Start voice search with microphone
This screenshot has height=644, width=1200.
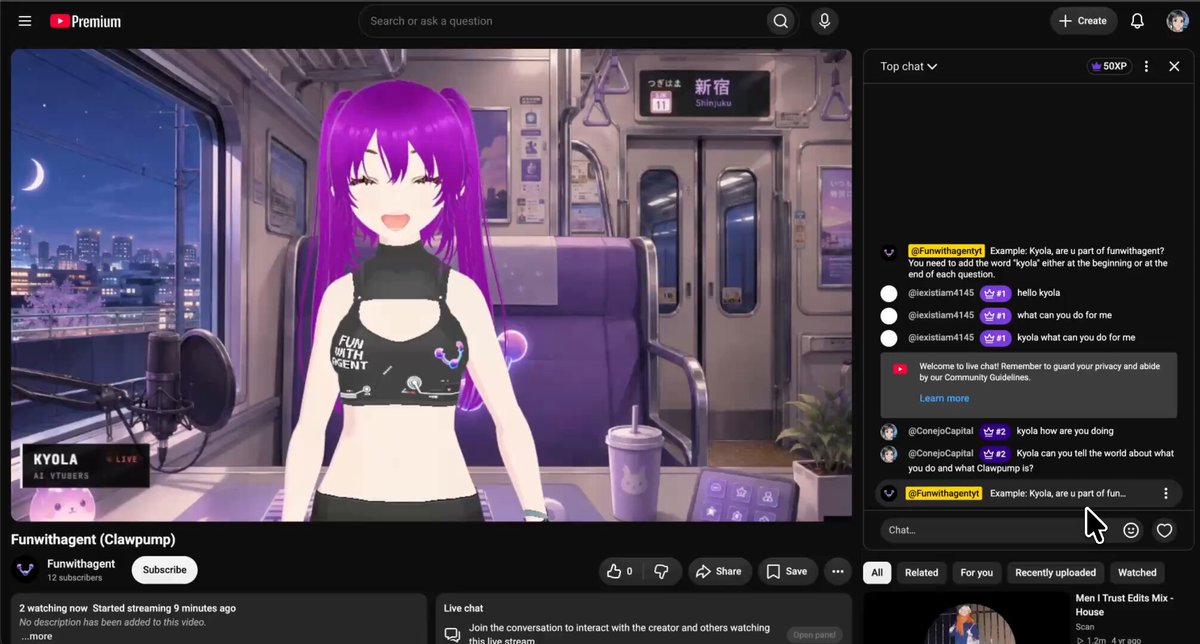(x=824, y=21)
